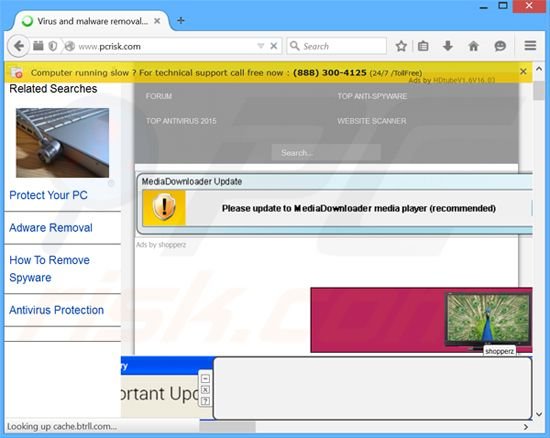550x438 pixels.
Task: Dismiss the yellow tech support banner
Action: point(523,72)
